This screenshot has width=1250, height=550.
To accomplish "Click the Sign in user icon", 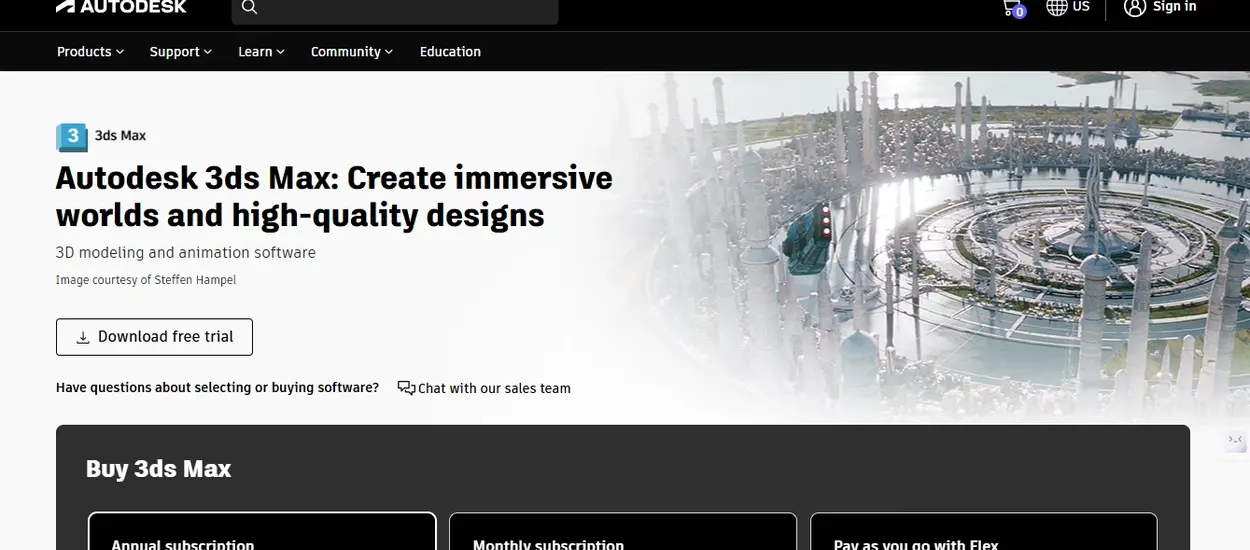I will coord(1134,8).
